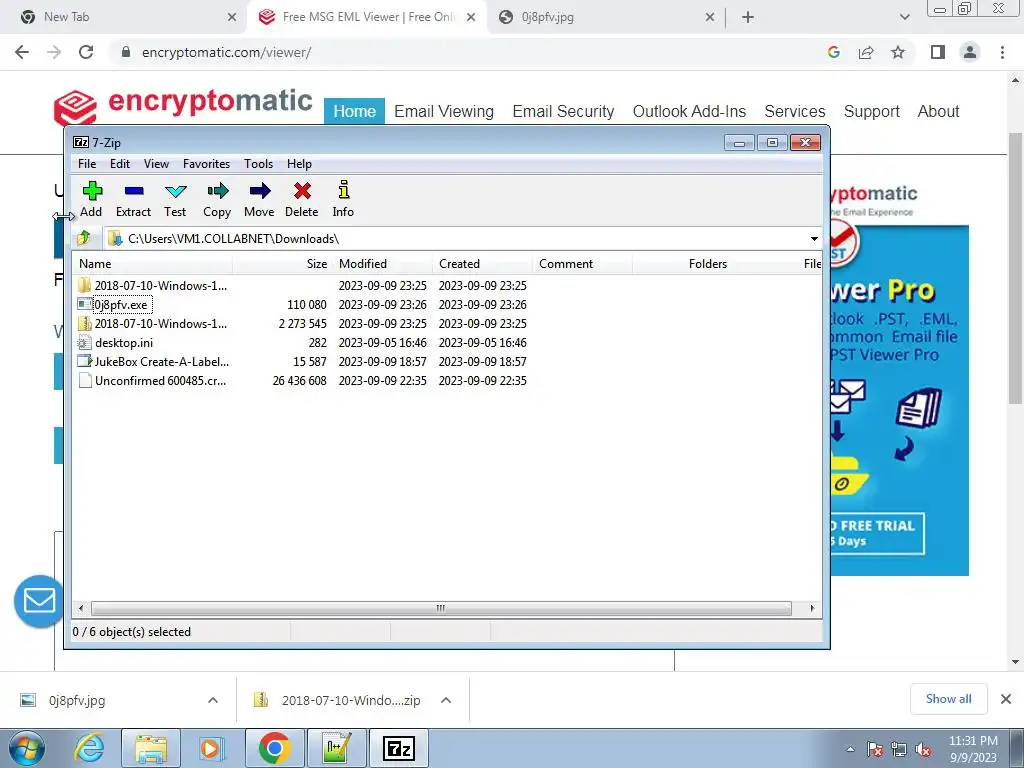Open a new browser tab
Screen dimensions: 1024x768
point(748,17)
